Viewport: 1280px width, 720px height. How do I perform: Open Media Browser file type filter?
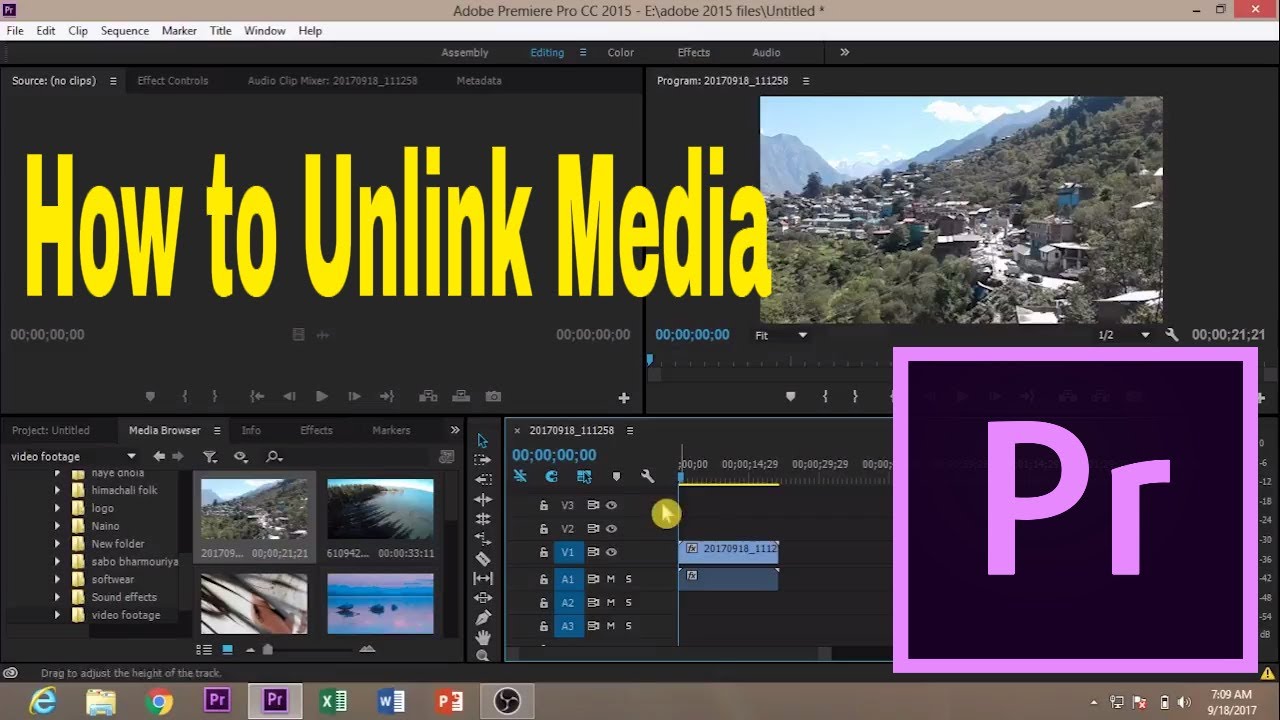[x=210, y=456]
